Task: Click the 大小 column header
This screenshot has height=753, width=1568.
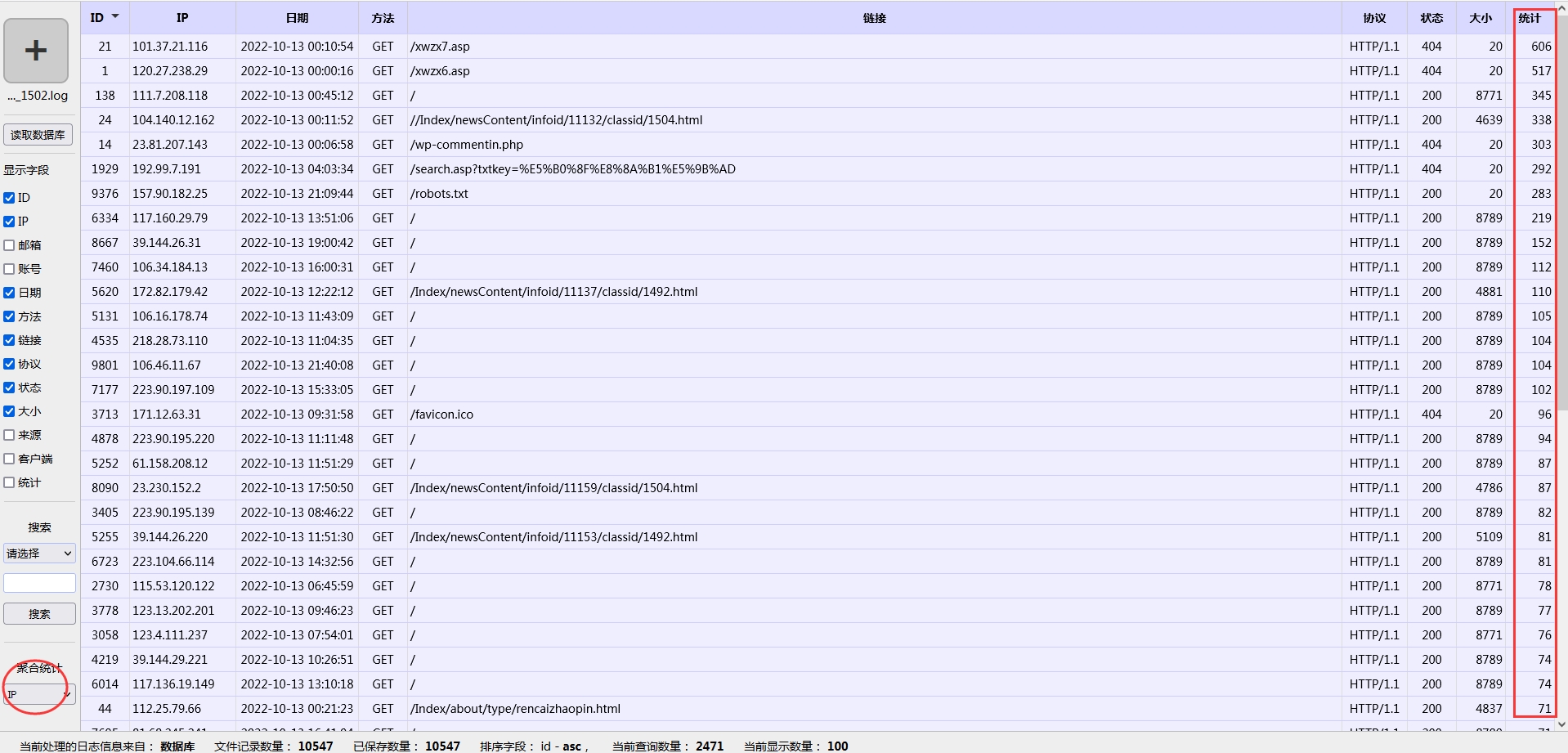Action: 1481,17
